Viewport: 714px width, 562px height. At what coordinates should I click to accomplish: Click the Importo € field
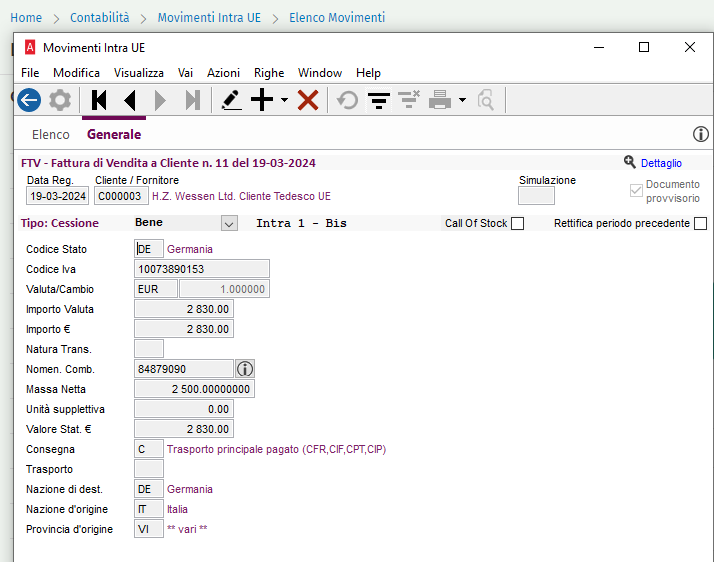click(184, 329)
